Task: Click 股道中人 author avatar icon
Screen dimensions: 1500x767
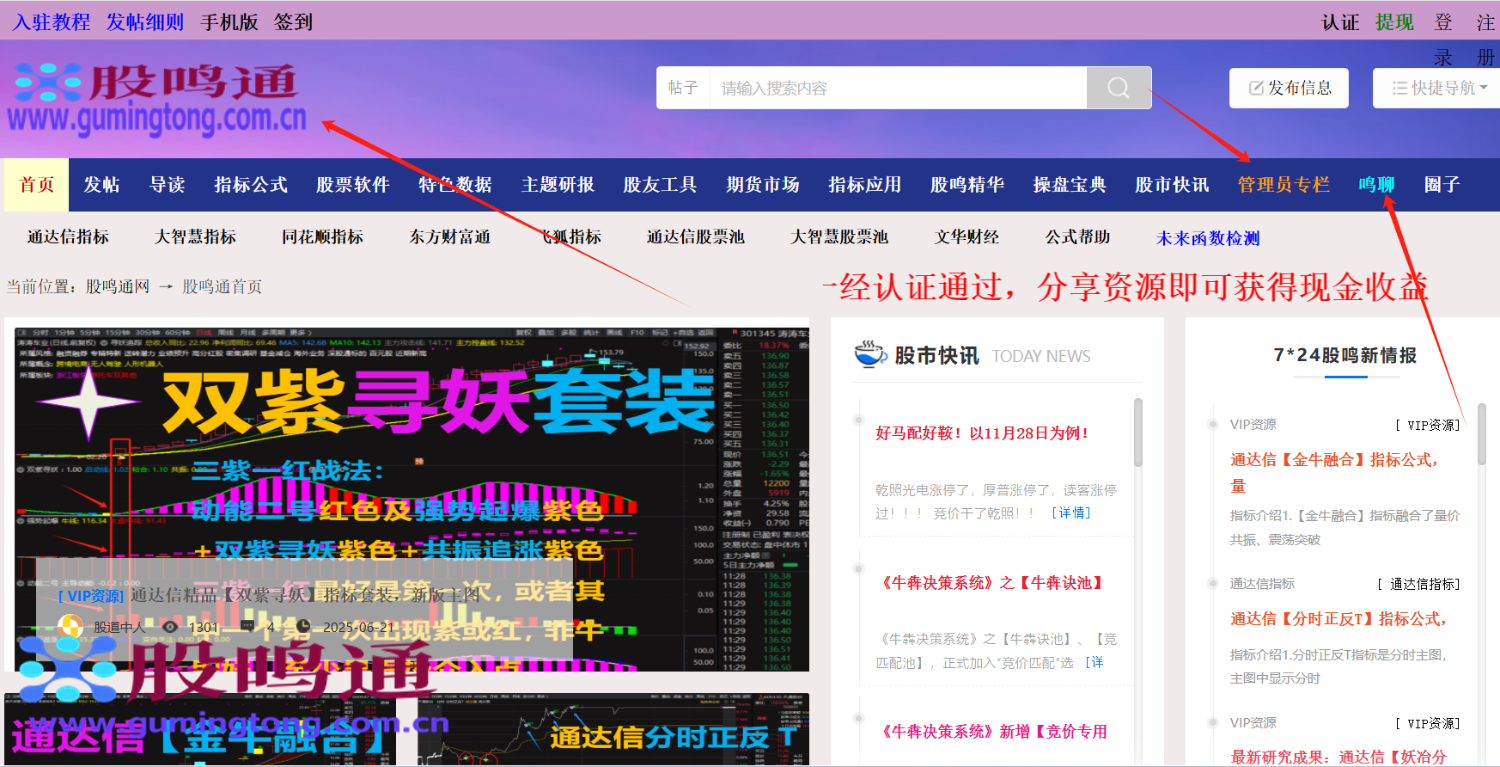Action: click(70, 624)
